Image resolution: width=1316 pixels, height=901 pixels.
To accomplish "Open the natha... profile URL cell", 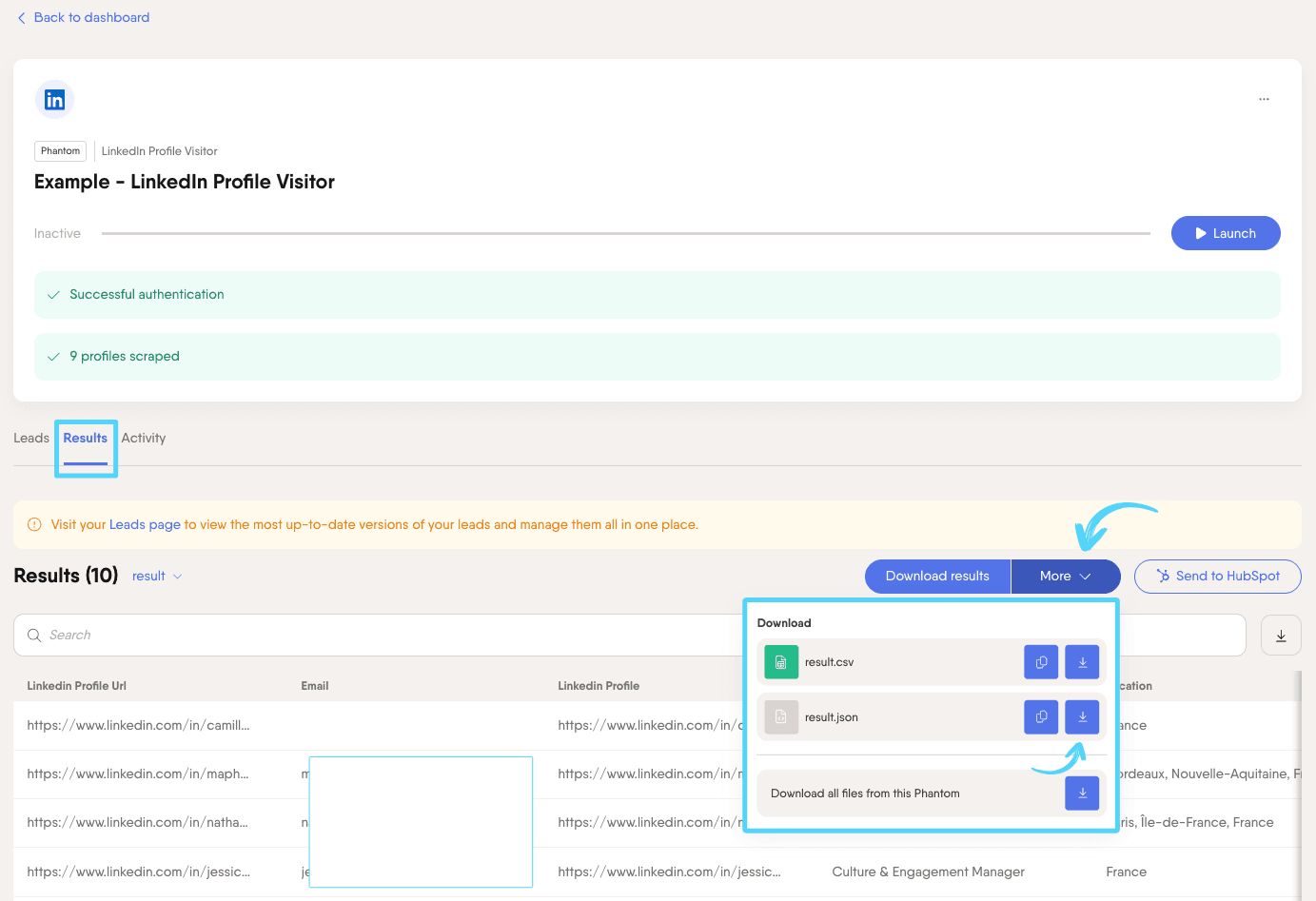I will click(x=138, y=822).
